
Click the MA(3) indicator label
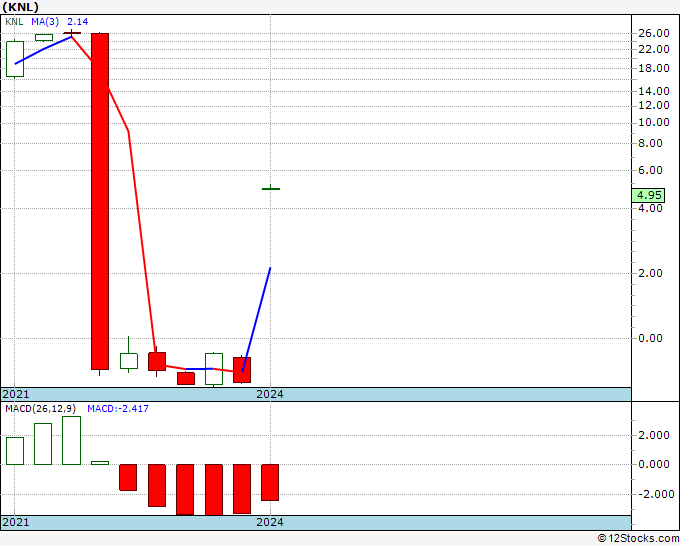(45, 22)
